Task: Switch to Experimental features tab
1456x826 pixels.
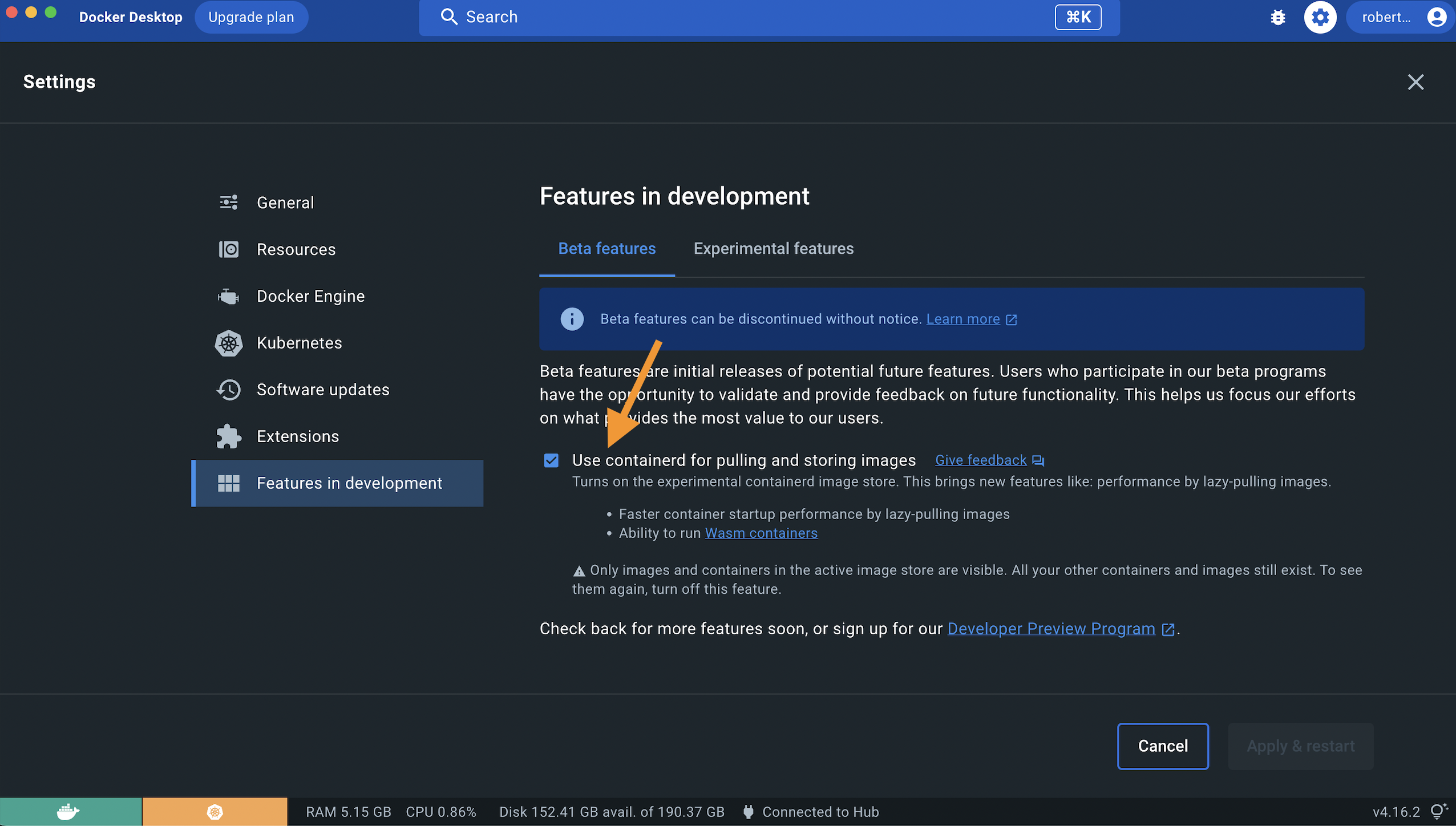Action: click(x=773, y=249)
